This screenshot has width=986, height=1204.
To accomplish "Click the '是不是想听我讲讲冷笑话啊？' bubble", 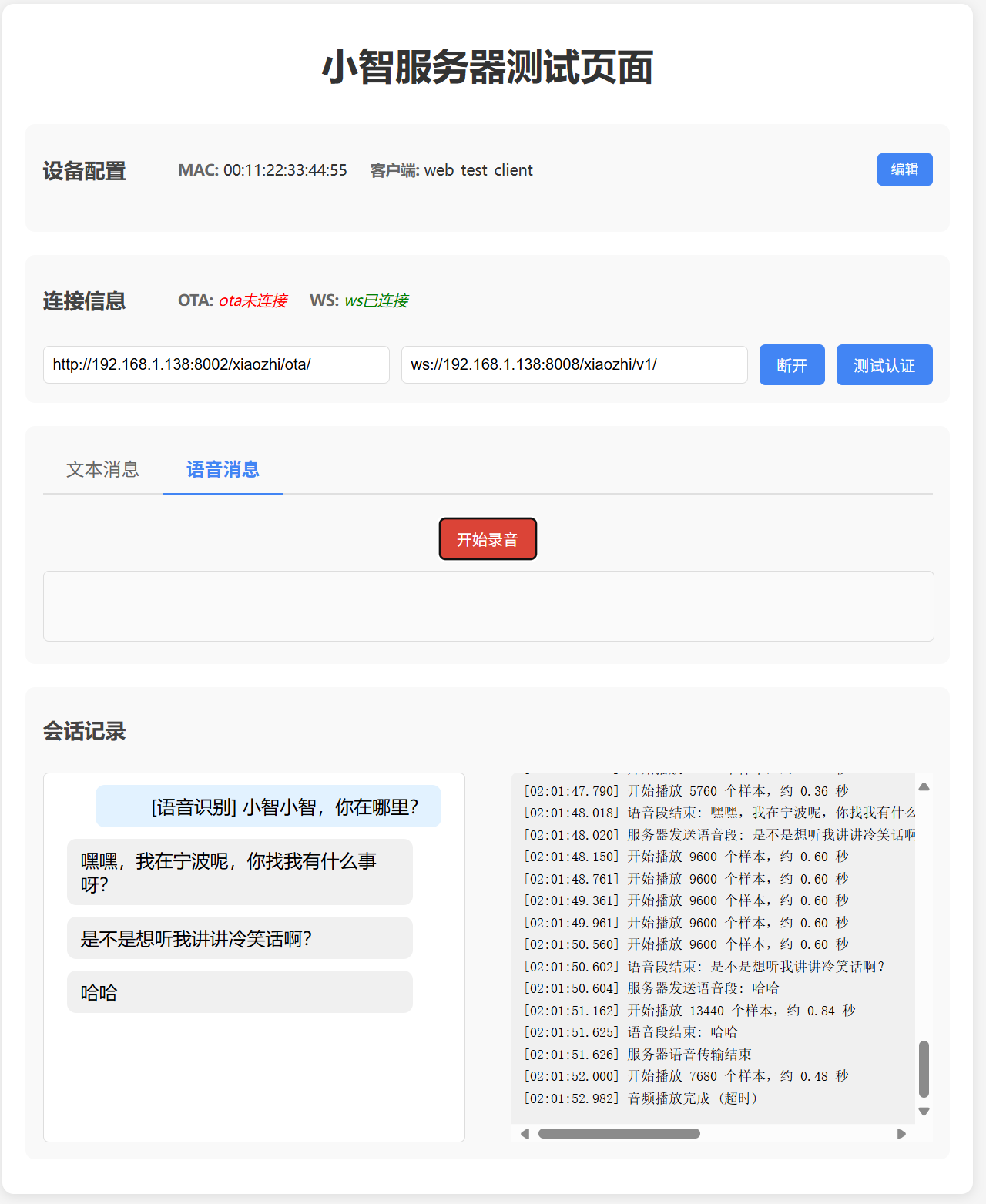I will (240, 938).
